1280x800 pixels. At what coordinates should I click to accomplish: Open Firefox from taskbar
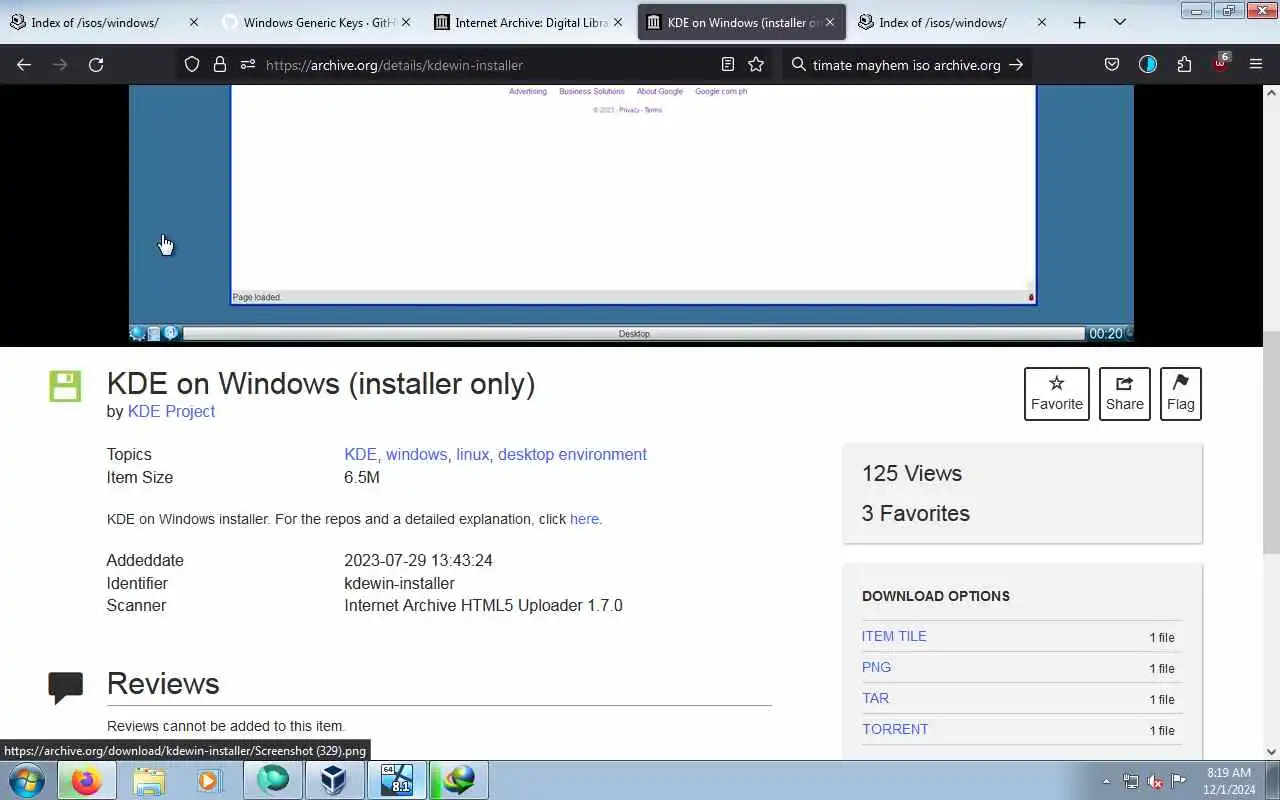(87, 780)
